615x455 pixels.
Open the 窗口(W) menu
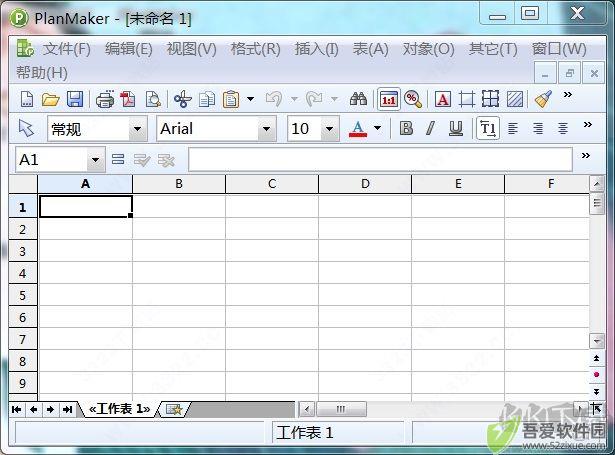559,49
